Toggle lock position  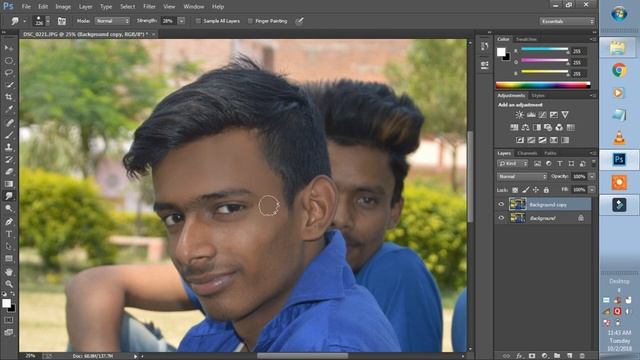pos(536,190)
